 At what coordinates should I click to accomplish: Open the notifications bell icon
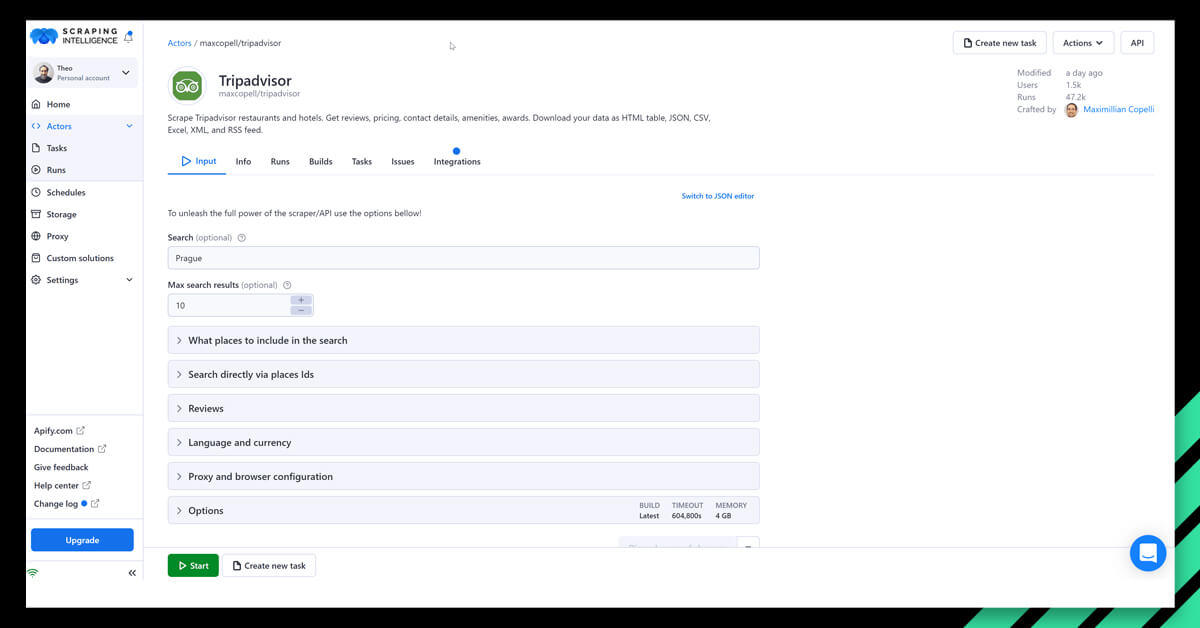[x=128, y=37]
